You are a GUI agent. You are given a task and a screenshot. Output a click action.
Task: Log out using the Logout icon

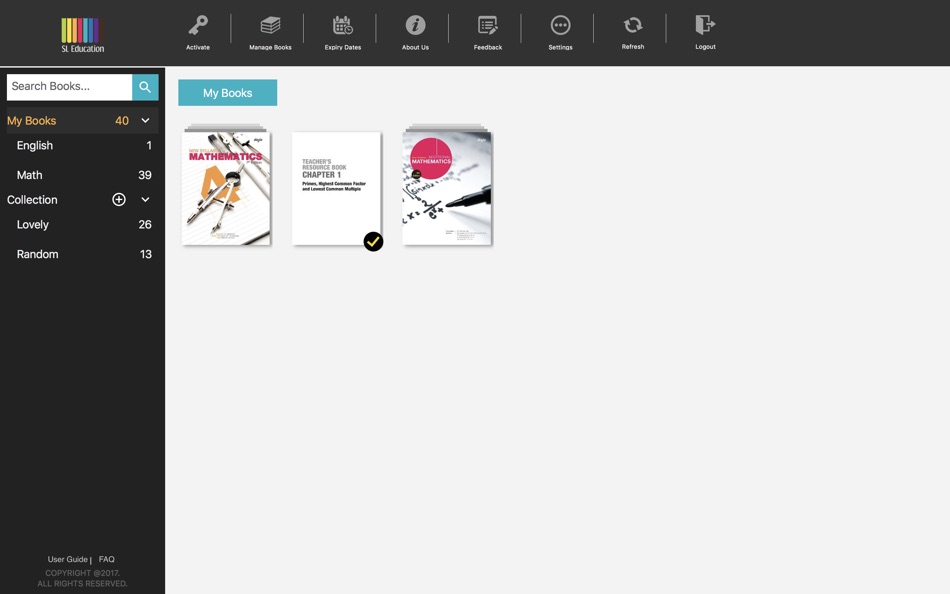[x=705, y=25]
